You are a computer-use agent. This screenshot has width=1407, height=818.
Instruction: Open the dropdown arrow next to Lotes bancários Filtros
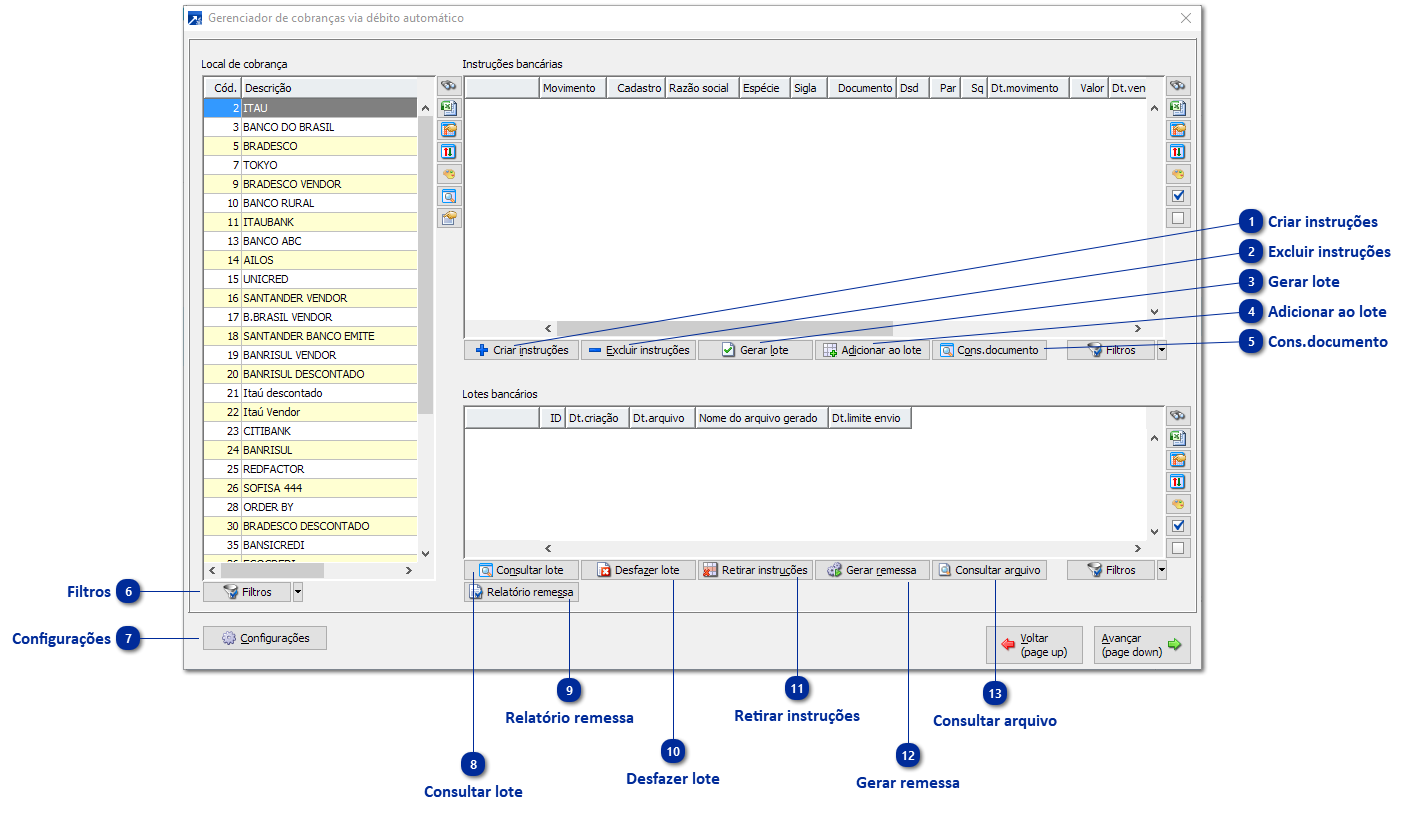[x=1161, y=570]
